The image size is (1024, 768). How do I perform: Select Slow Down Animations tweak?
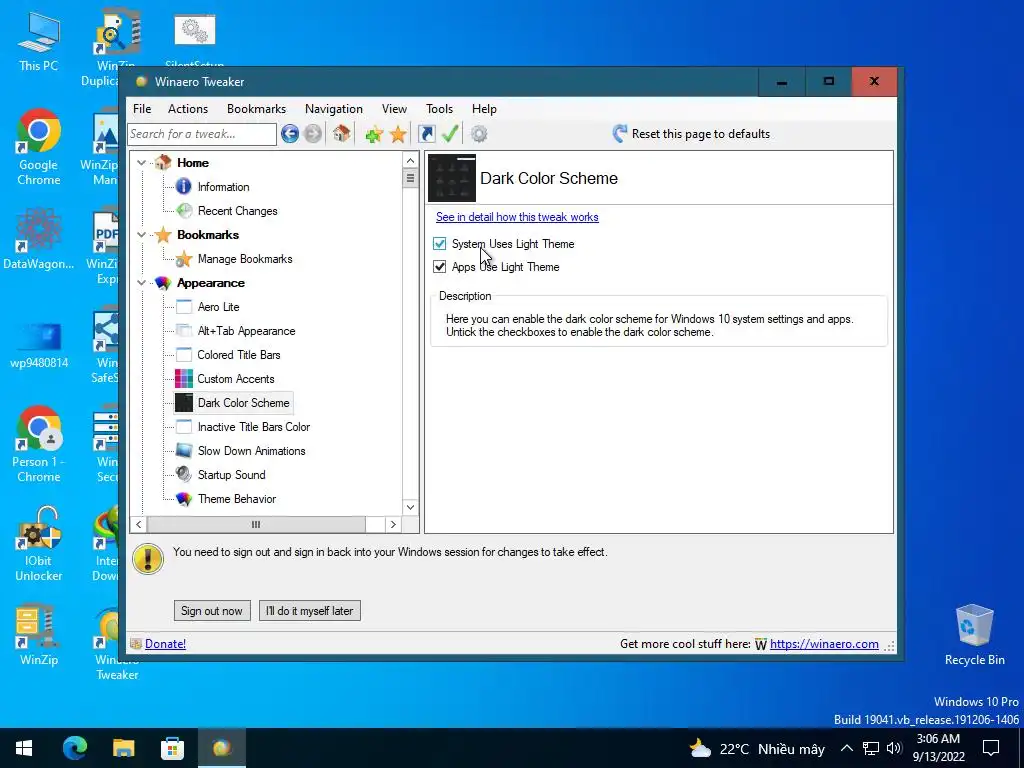251,451
